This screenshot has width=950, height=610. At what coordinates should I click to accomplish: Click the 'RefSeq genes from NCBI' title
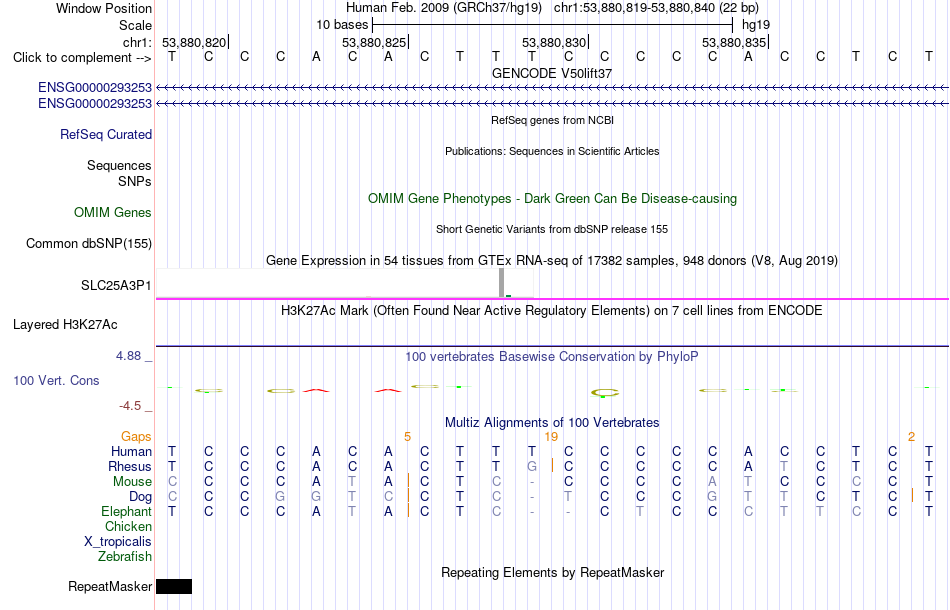[x=552, y=121]
